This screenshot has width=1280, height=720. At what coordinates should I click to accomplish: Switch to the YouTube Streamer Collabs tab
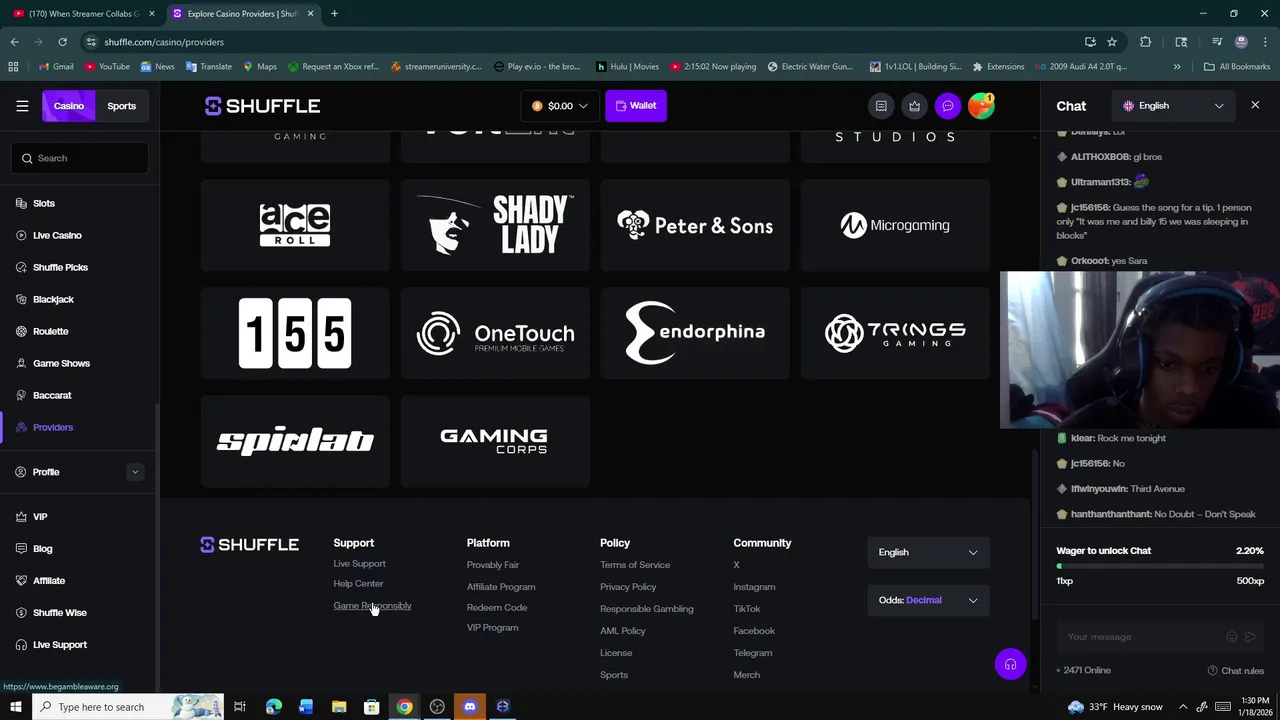point(84,14)
